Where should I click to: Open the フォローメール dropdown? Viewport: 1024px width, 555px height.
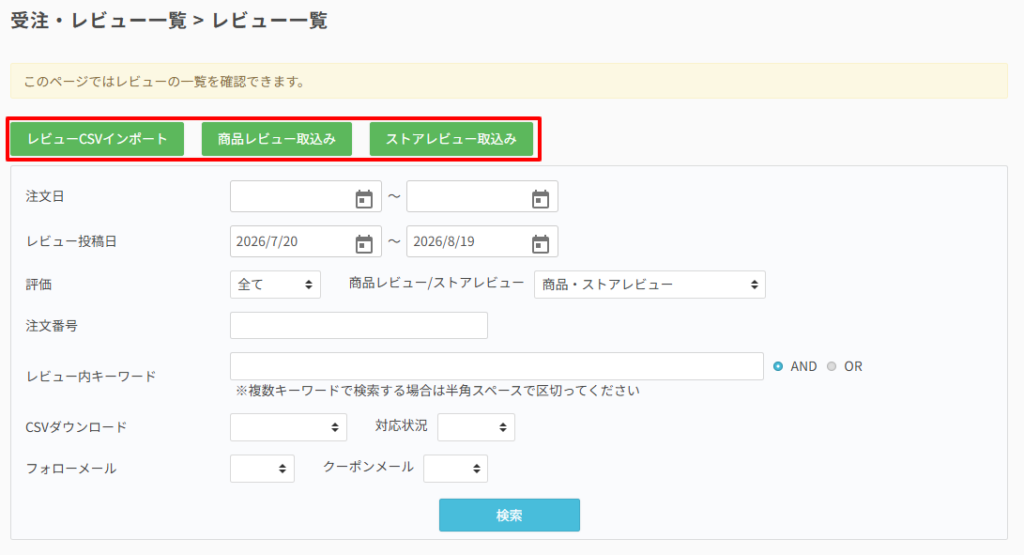coord(262,468)
